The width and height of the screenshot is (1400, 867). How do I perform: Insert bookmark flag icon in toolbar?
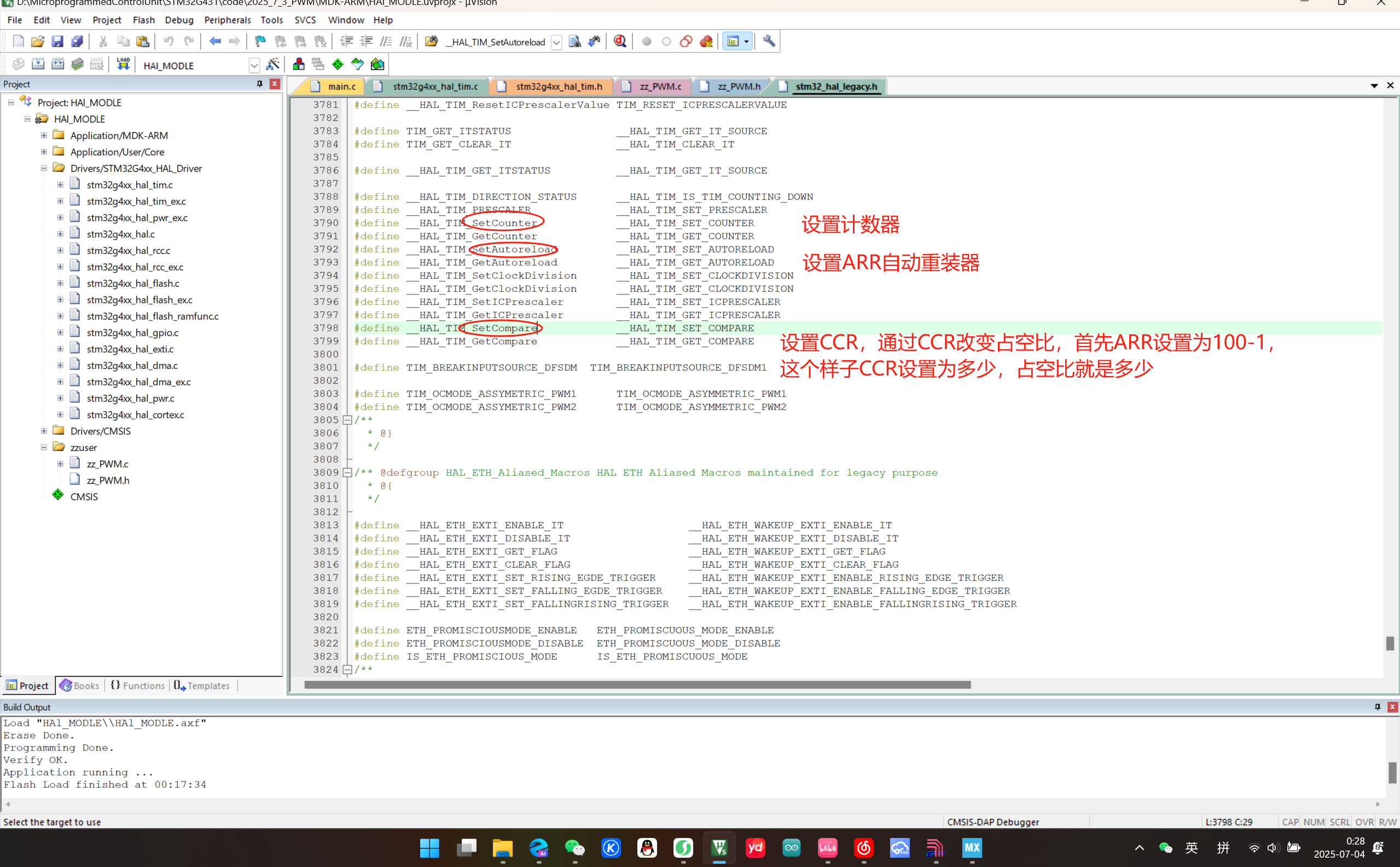260,41
